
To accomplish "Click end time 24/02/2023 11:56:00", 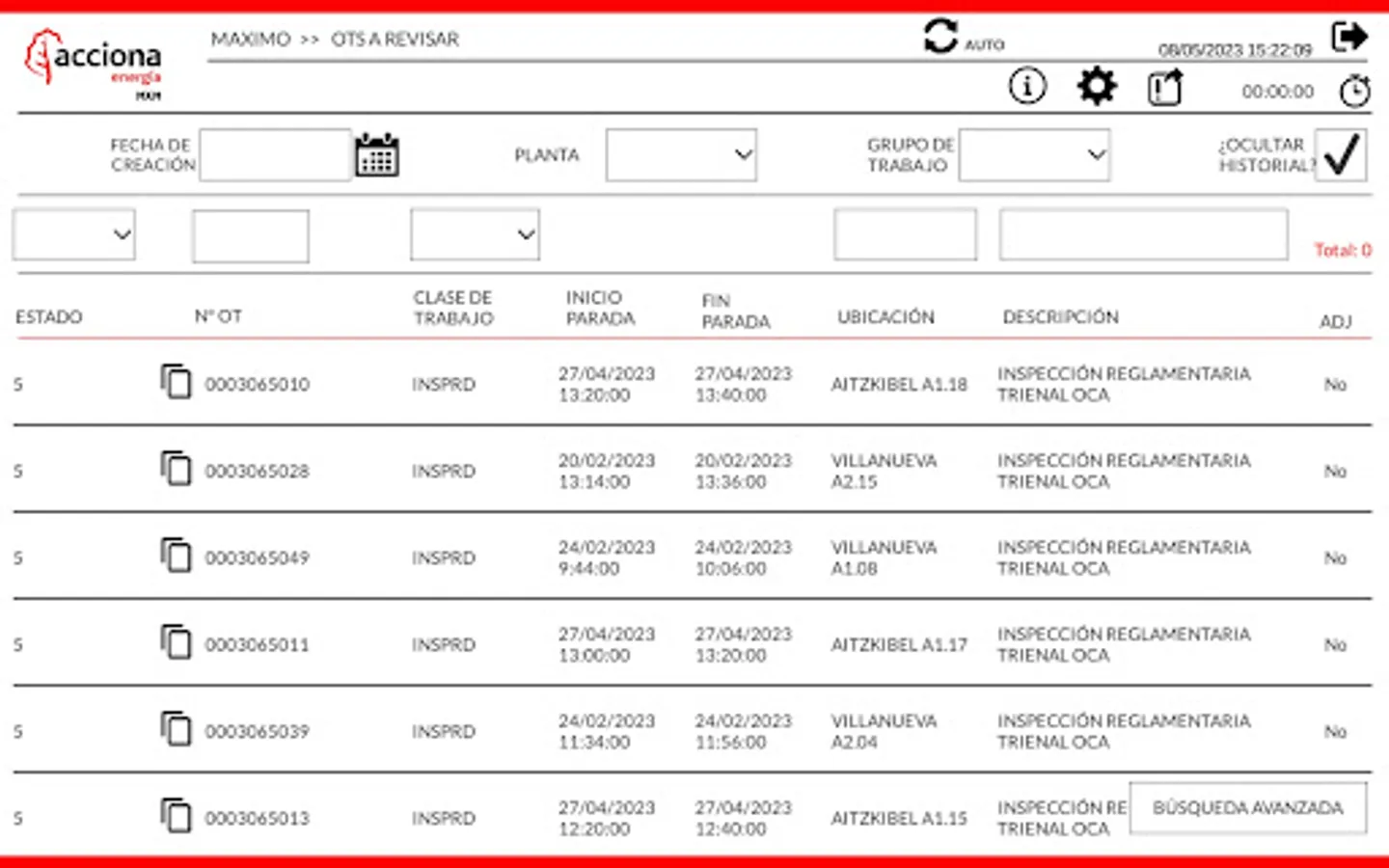I will click(743, 731).
